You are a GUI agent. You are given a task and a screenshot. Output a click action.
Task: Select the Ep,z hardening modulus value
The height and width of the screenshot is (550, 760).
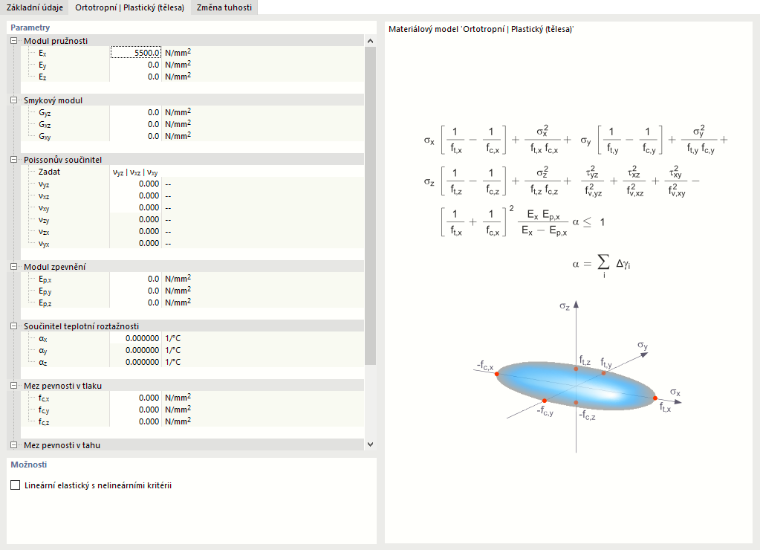pyautogui.click(x=136, y=302)
